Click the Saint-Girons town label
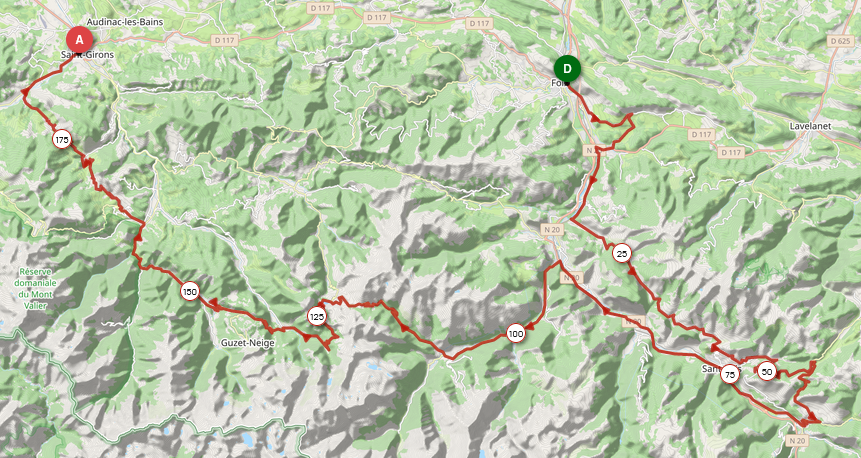This screenshot has width=861, height=458. pyautogui.click(x=88, y=54)
